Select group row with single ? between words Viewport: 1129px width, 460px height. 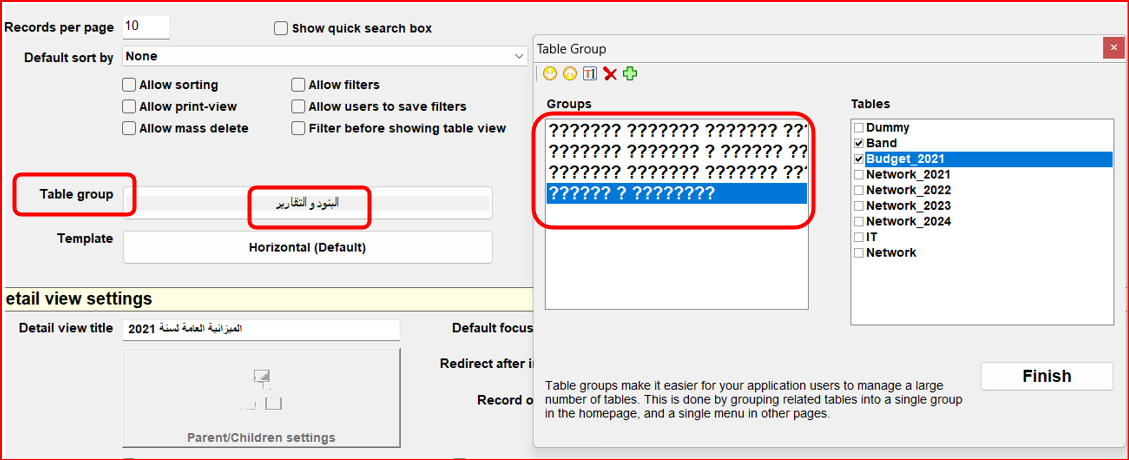[x=676, y=152]
